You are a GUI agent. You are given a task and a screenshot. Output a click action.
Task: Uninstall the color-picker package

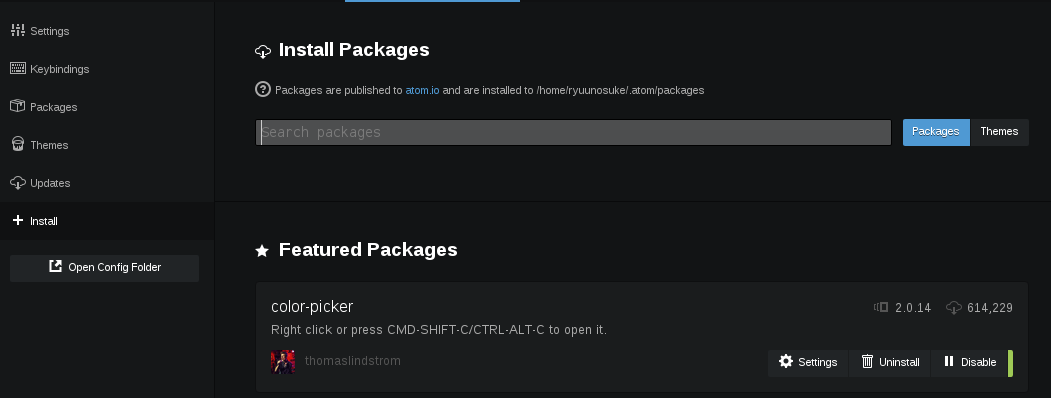pos(890,362)
